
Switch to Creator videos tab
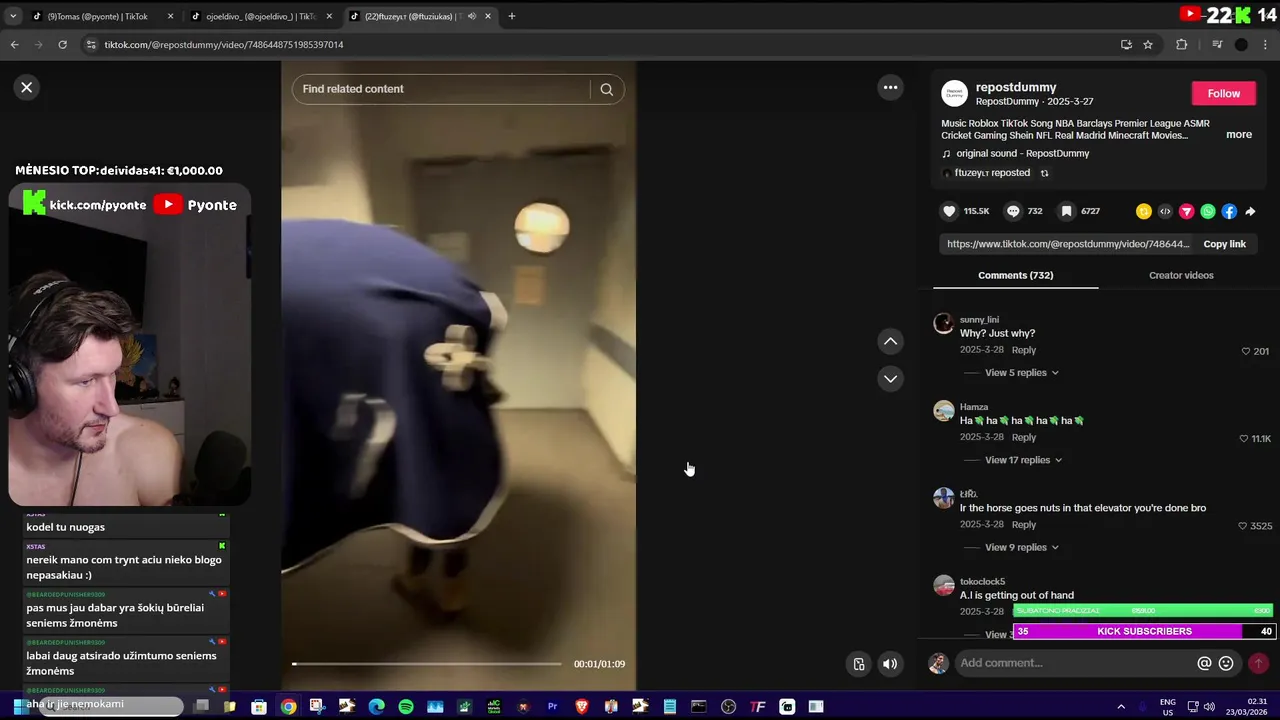click(1181, 275)
